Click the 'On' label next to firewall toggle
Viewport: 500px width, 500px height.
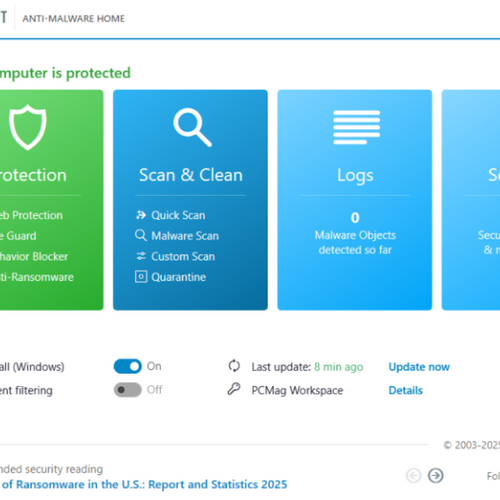click(x=154, y=366)
